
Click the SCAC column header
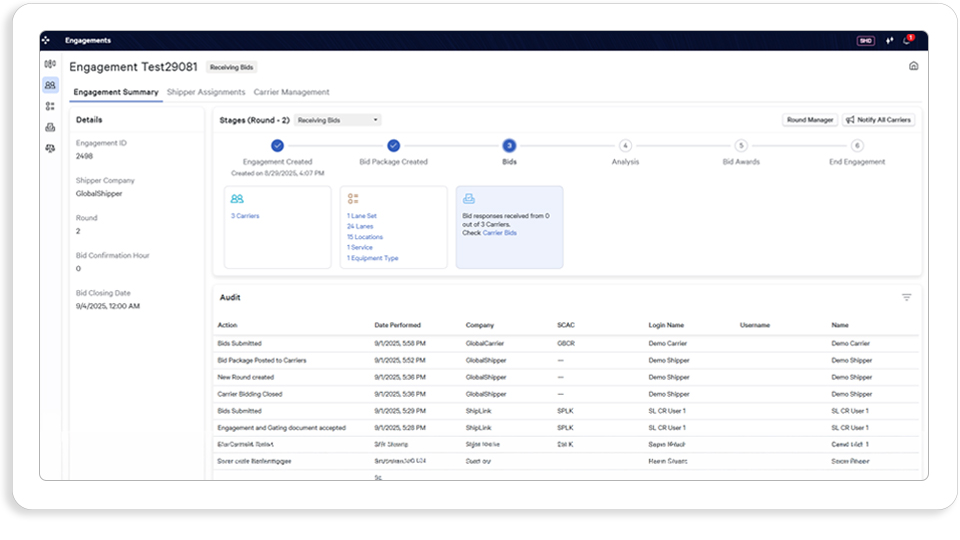coord(566,325)
